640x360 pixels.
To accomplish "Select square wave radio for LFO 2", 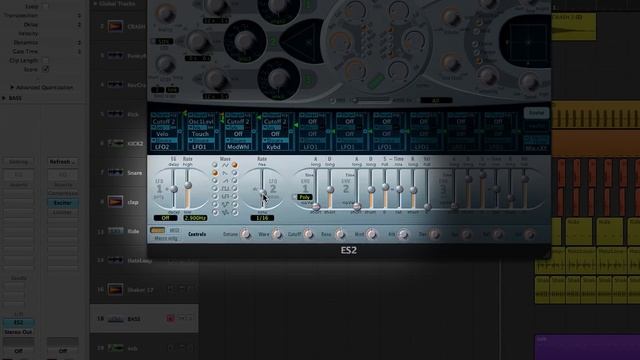I will click(234, 189).
